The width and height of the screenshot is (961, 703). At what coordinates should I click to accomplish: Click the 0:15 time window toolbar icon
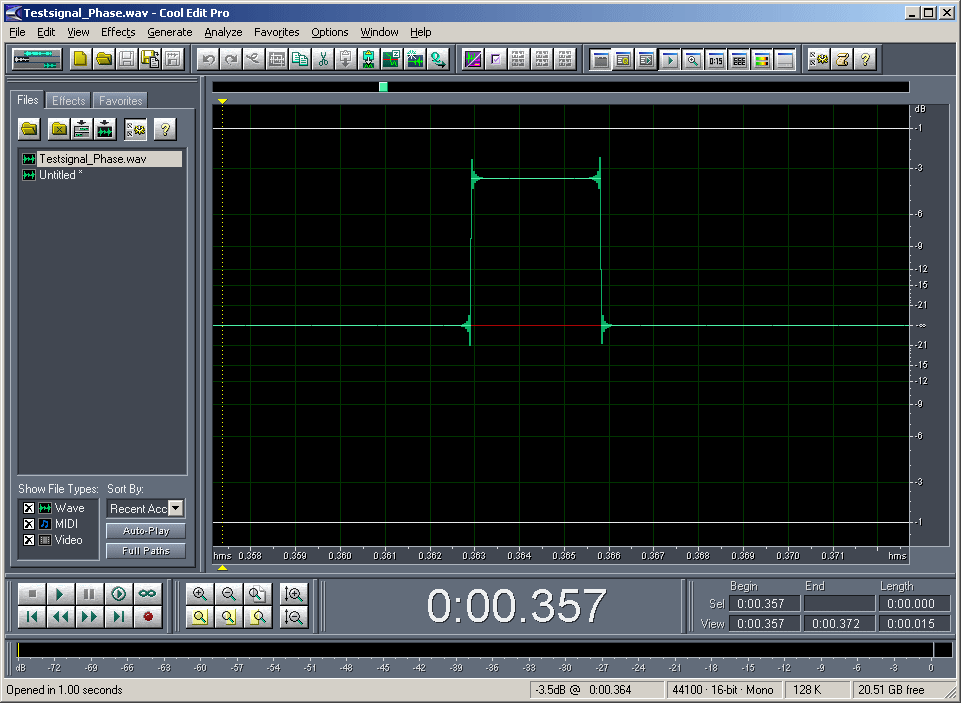[x=716, y=59]
